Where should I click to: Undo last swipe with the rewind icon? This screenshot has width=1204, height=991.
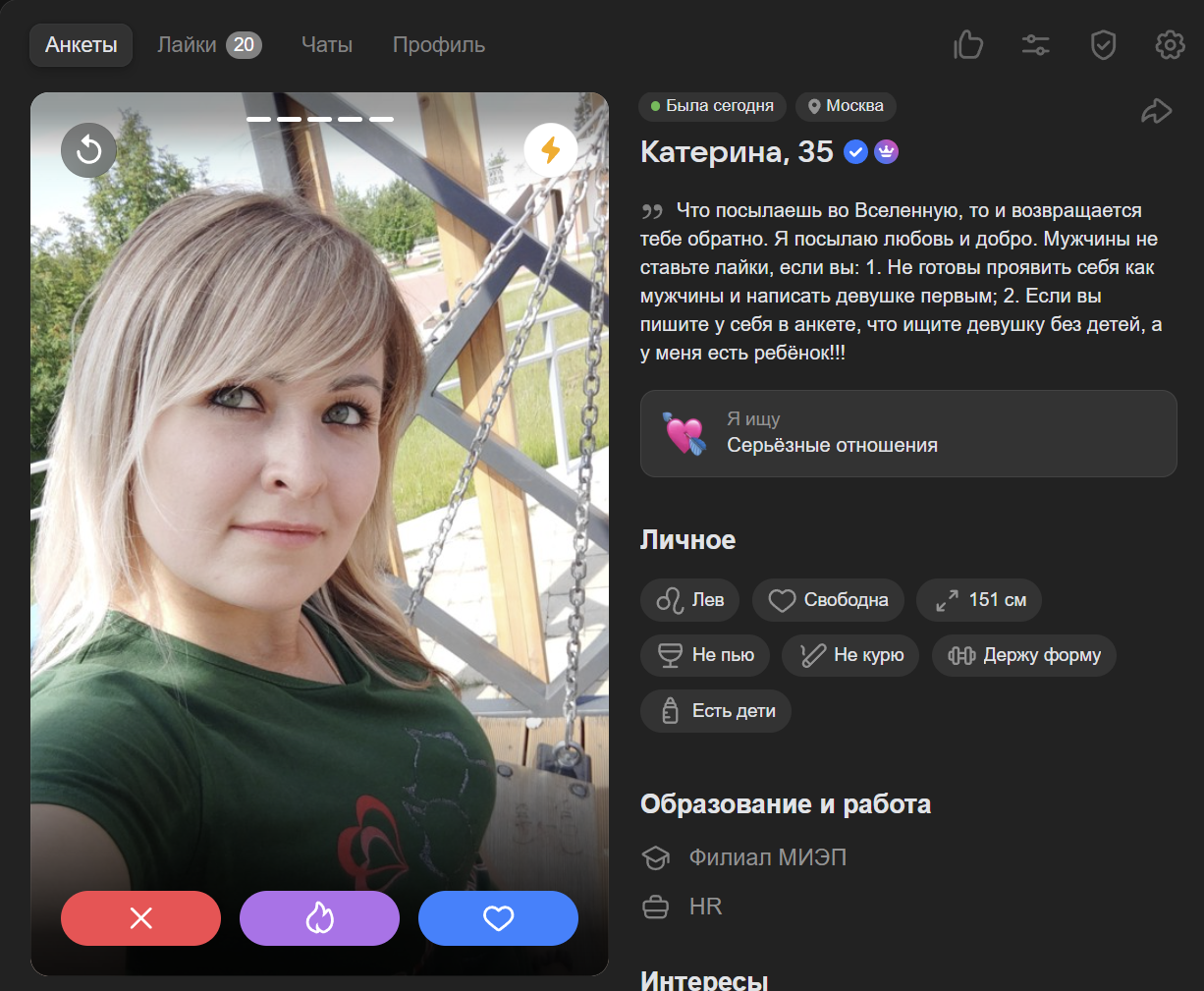88,150
